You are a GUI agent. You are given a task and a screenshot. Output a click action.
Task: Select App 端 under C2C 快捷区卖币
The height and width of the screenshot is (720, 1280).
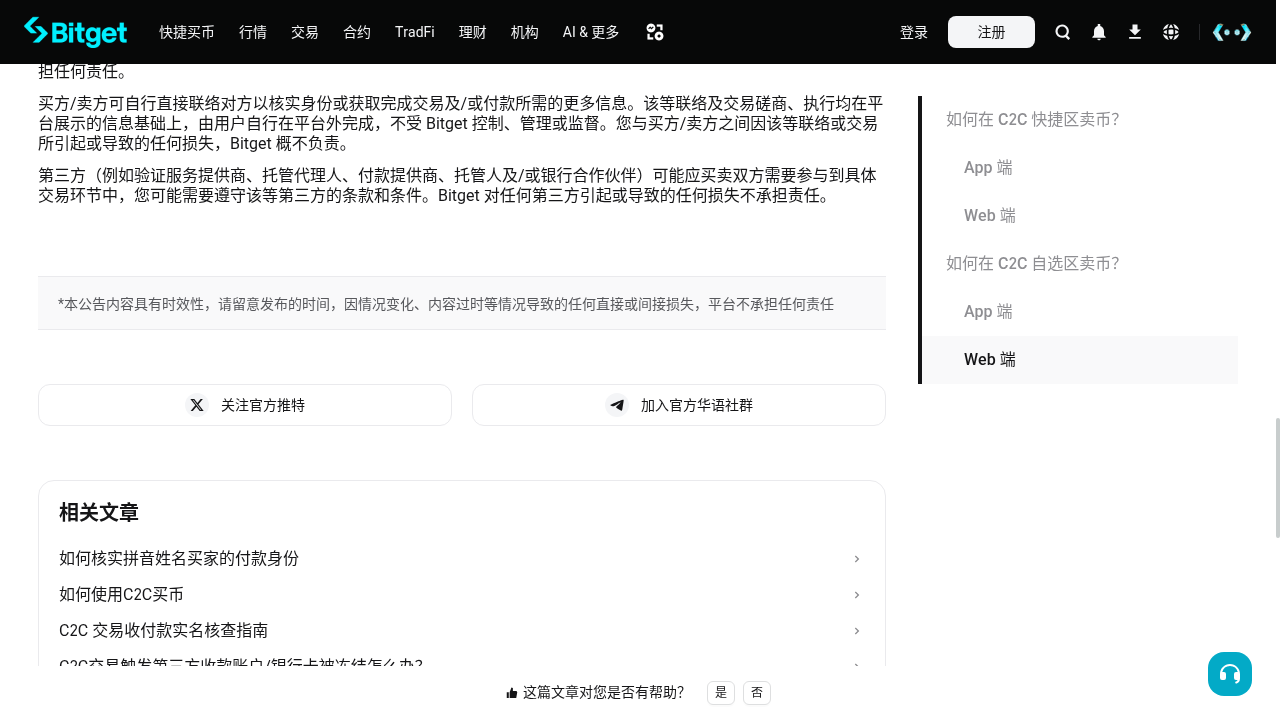[988, 168]
